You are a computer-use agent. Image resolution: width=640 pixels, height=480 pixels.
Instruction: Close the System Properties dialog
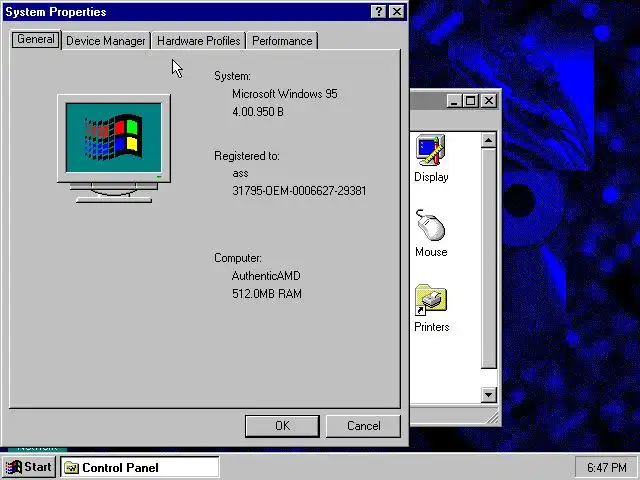397,11
